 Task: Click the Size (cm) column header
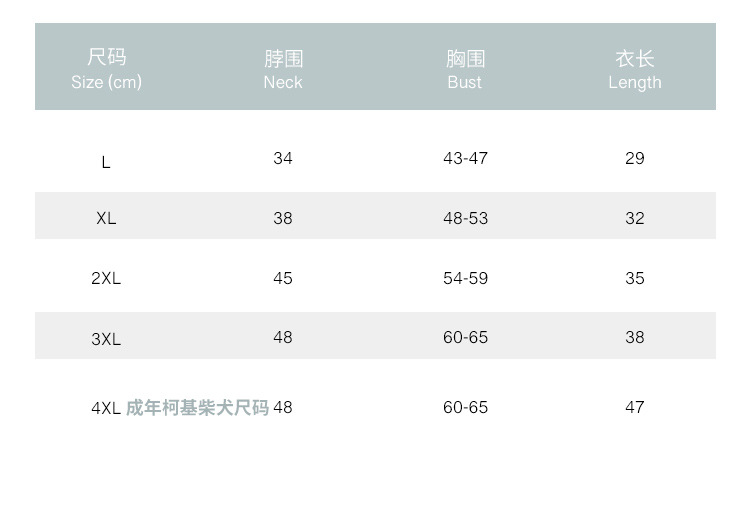click(106, 69)
